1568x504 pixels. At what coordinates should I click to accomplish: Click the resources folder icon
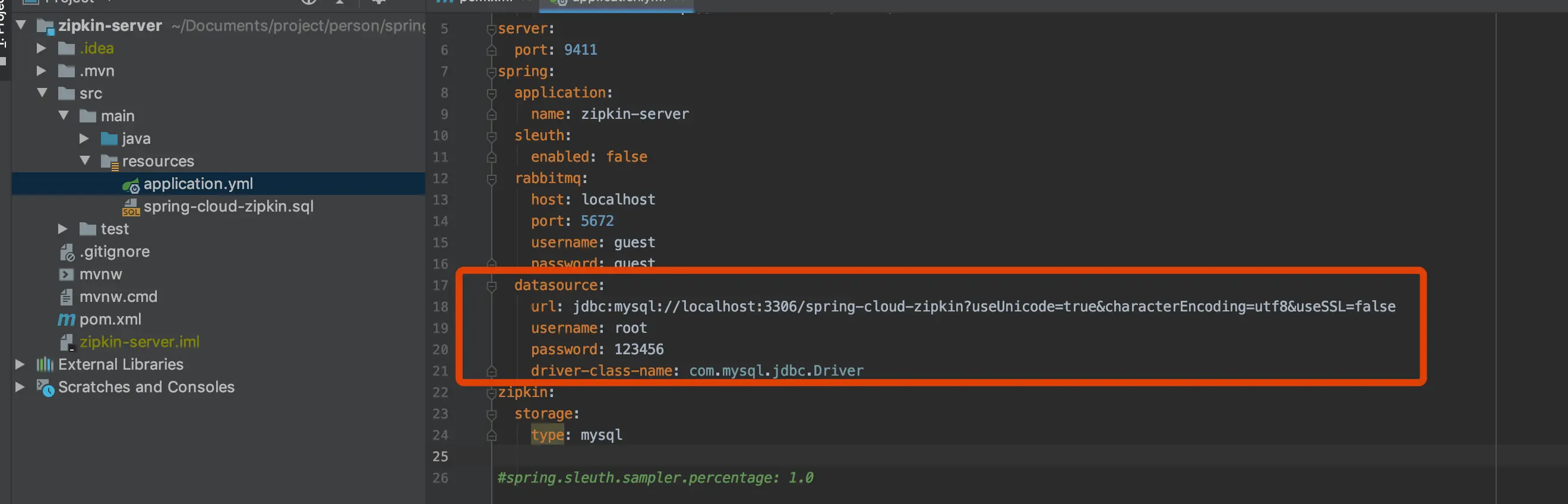point(109,162)
